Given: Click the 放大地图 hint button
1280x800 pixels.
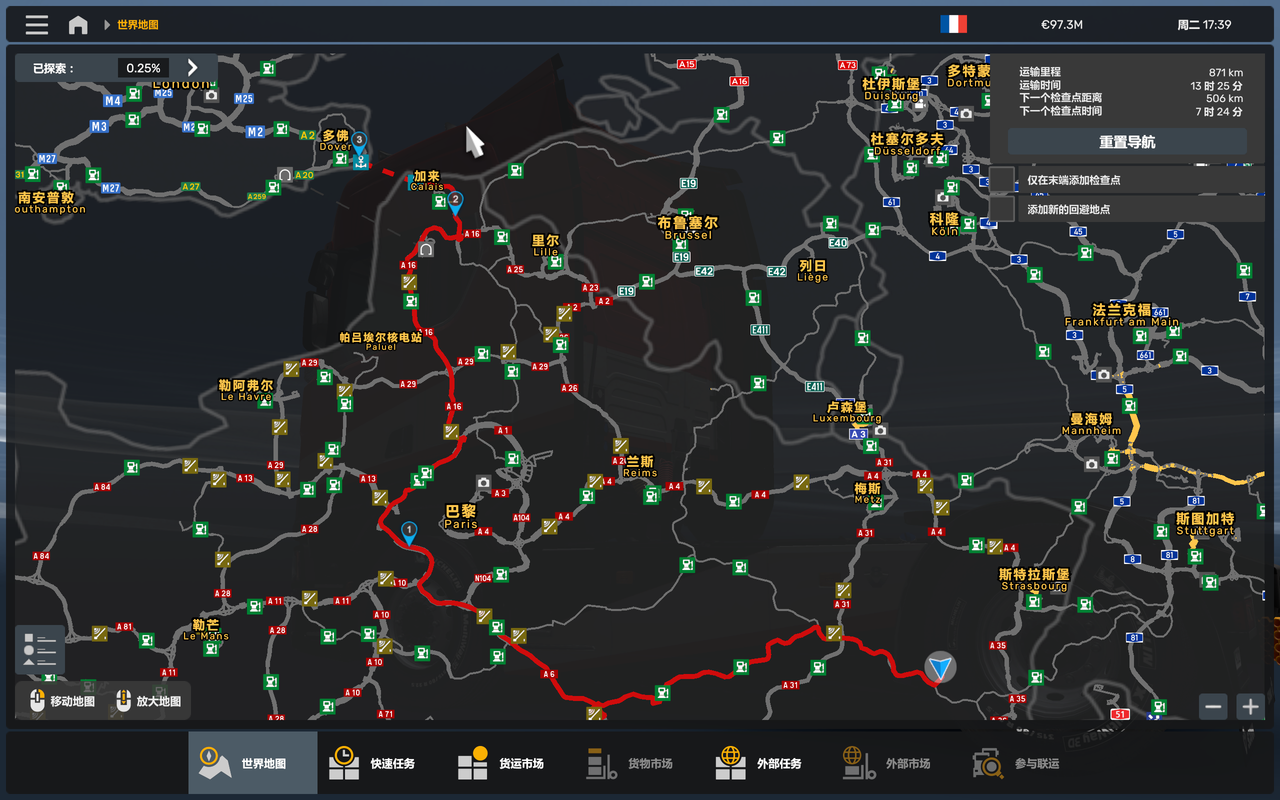Looking at the screenshot, I should click(149, 701).
